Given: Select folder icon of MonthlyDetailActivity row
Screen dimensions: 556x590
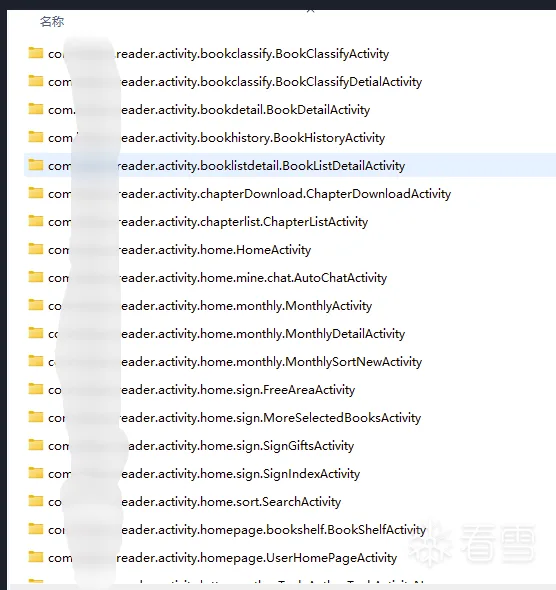Looking at the screenshot, I should coord(36,333).
